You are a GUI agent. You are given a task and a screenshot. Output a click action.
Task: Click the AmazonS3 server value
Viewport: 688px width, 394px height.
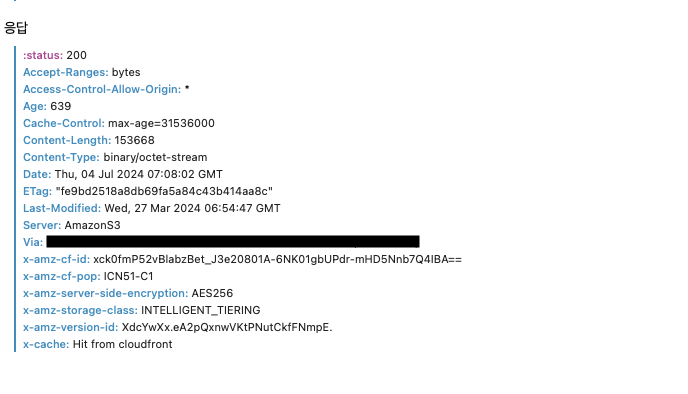coord(93,226)
